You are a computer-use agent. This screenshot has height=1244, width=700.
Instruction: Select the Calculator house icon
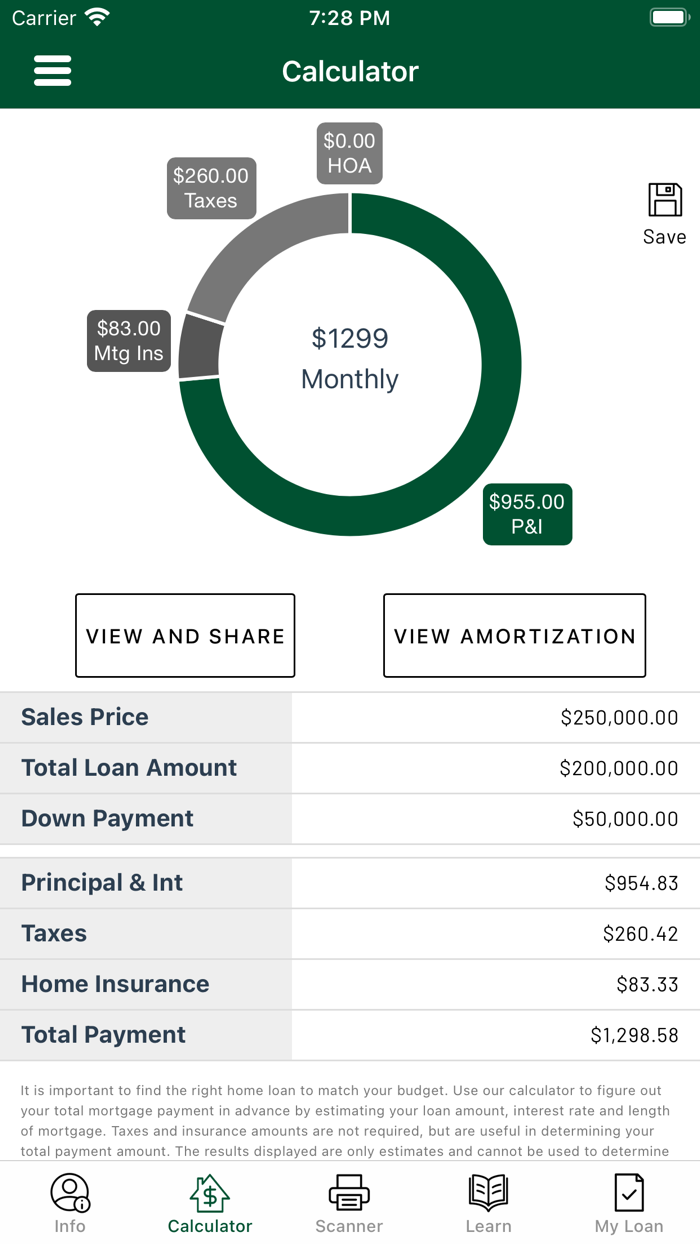[209, 1195]
